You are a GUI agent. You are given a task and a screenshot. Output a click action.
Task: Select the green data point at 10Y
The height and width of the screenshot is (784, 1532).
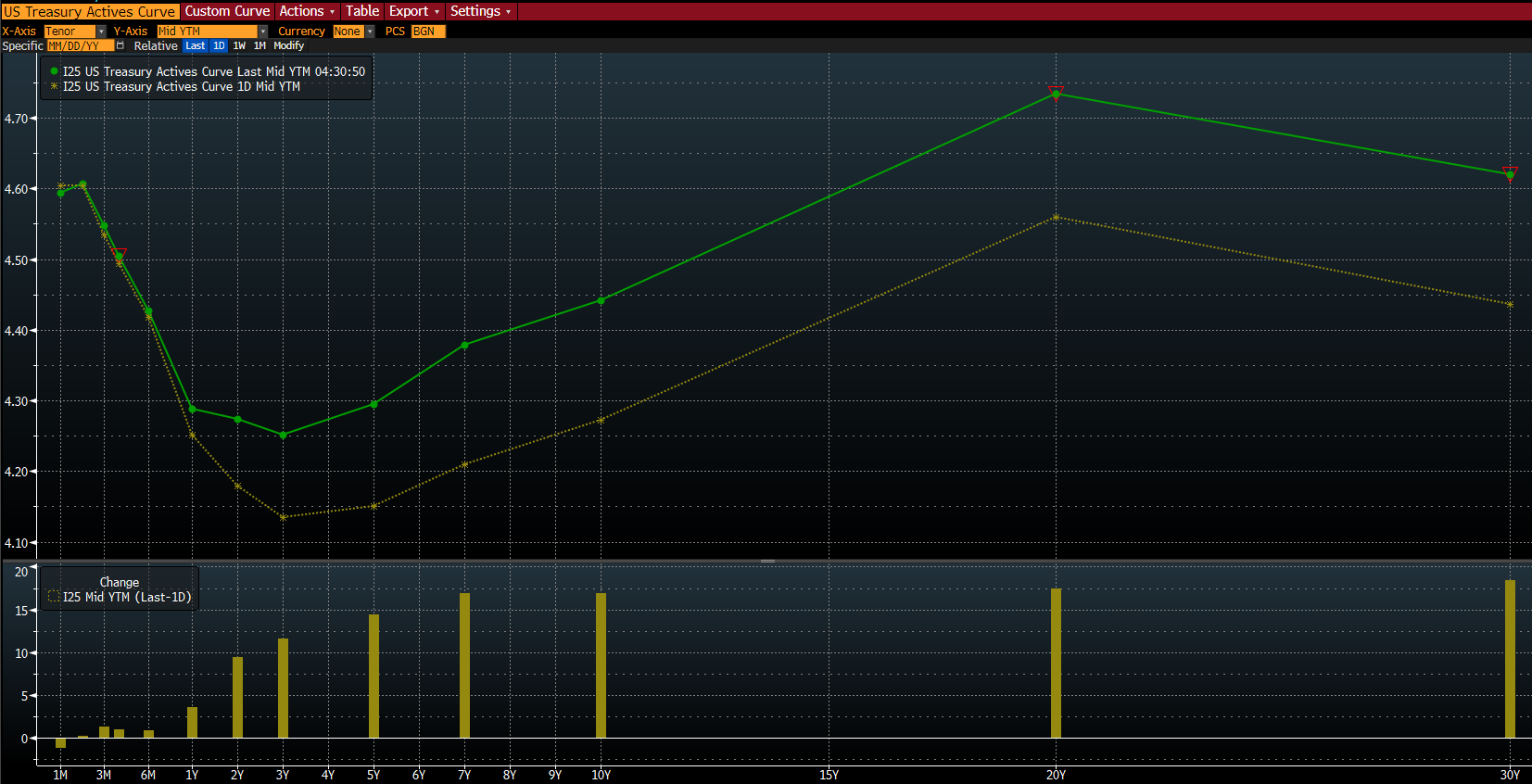(601, 300)
